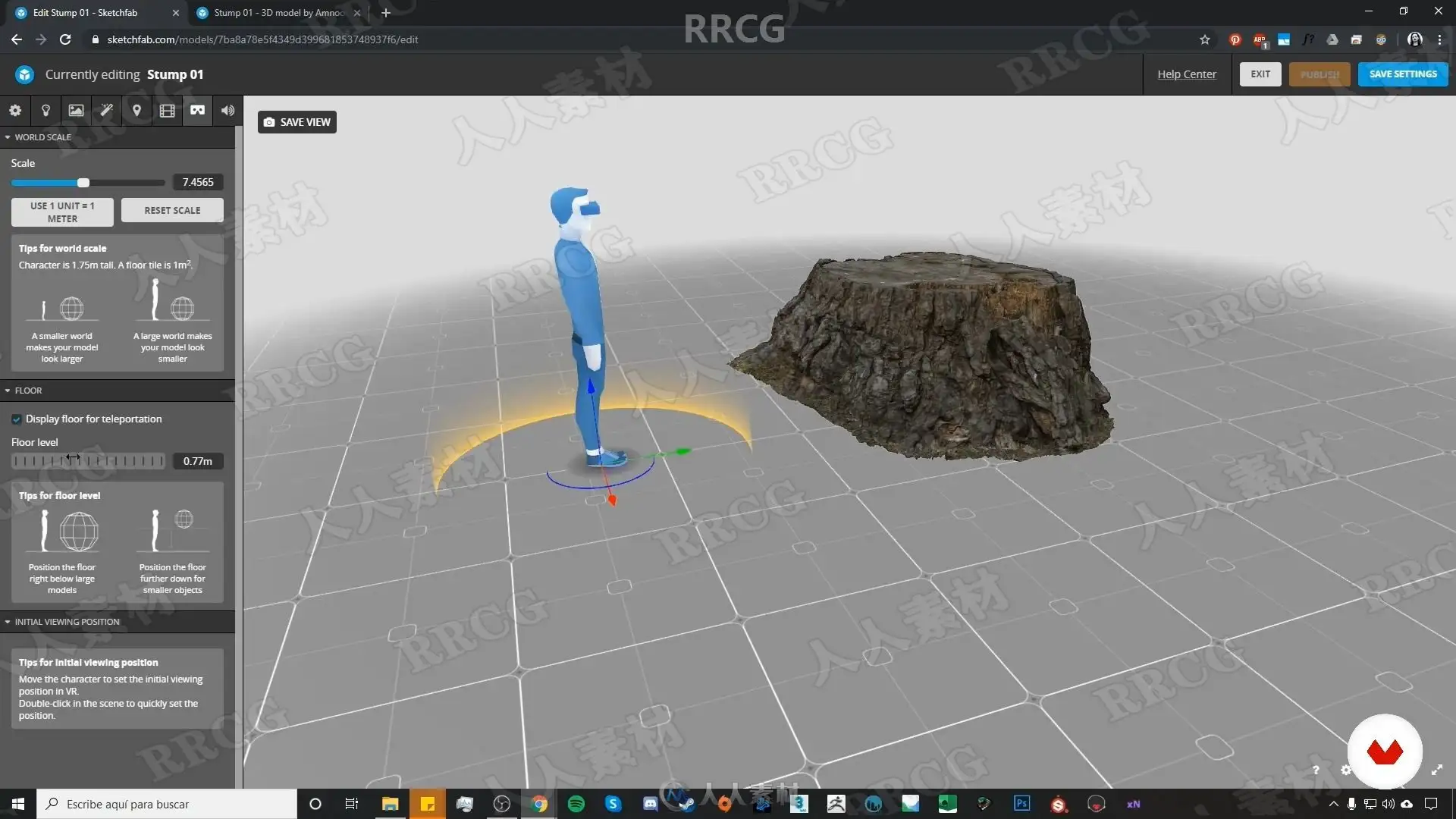This screenshot has height=819, width=1456.
Task: Open the Annotations pin tab
Action: tap(136, 111)
